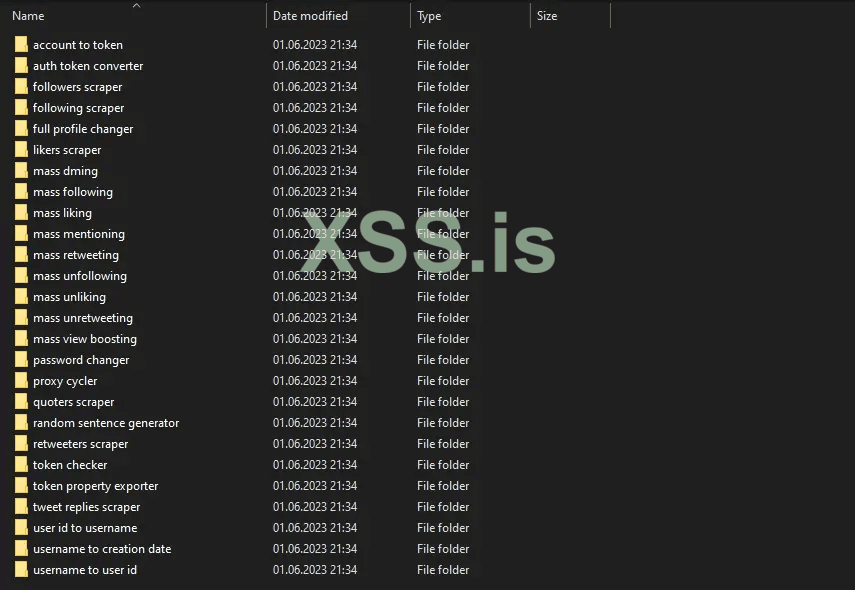Select the 'token checker' folder name

tap(70, 465)
